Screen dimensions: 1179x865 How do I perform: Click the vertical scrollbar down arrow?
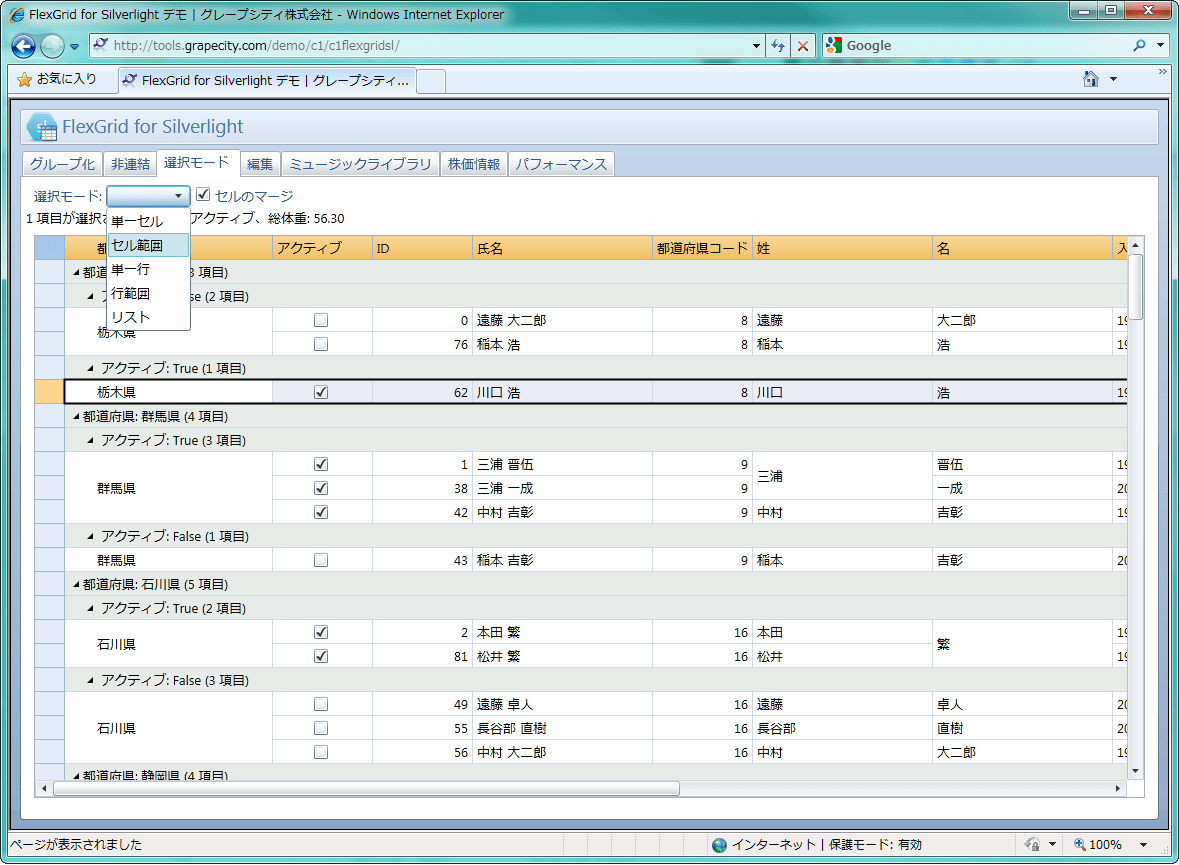pos(1135,771)
